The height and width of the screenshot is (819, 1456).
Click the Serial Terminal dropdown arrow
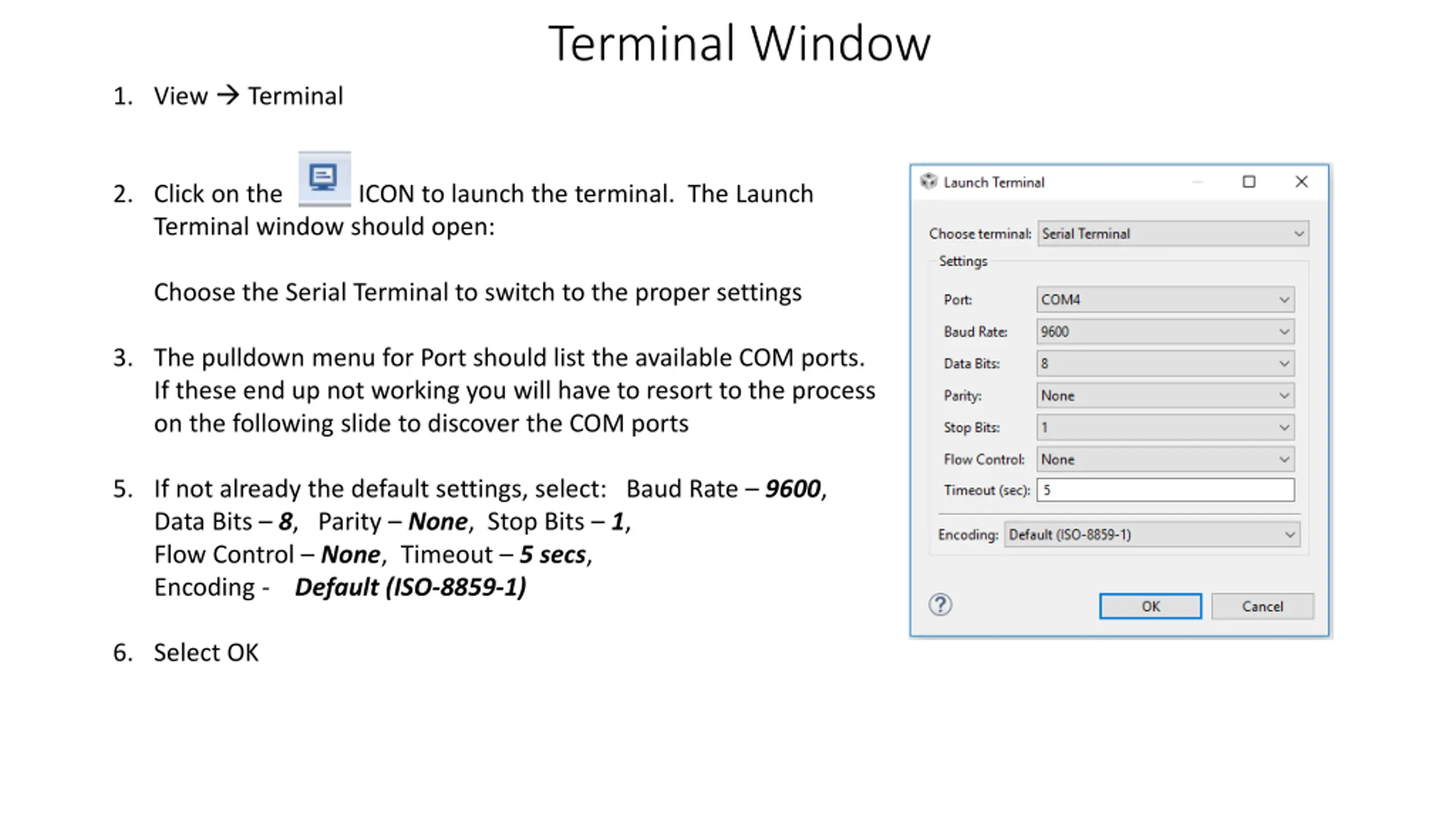(x=1298, y=234)
